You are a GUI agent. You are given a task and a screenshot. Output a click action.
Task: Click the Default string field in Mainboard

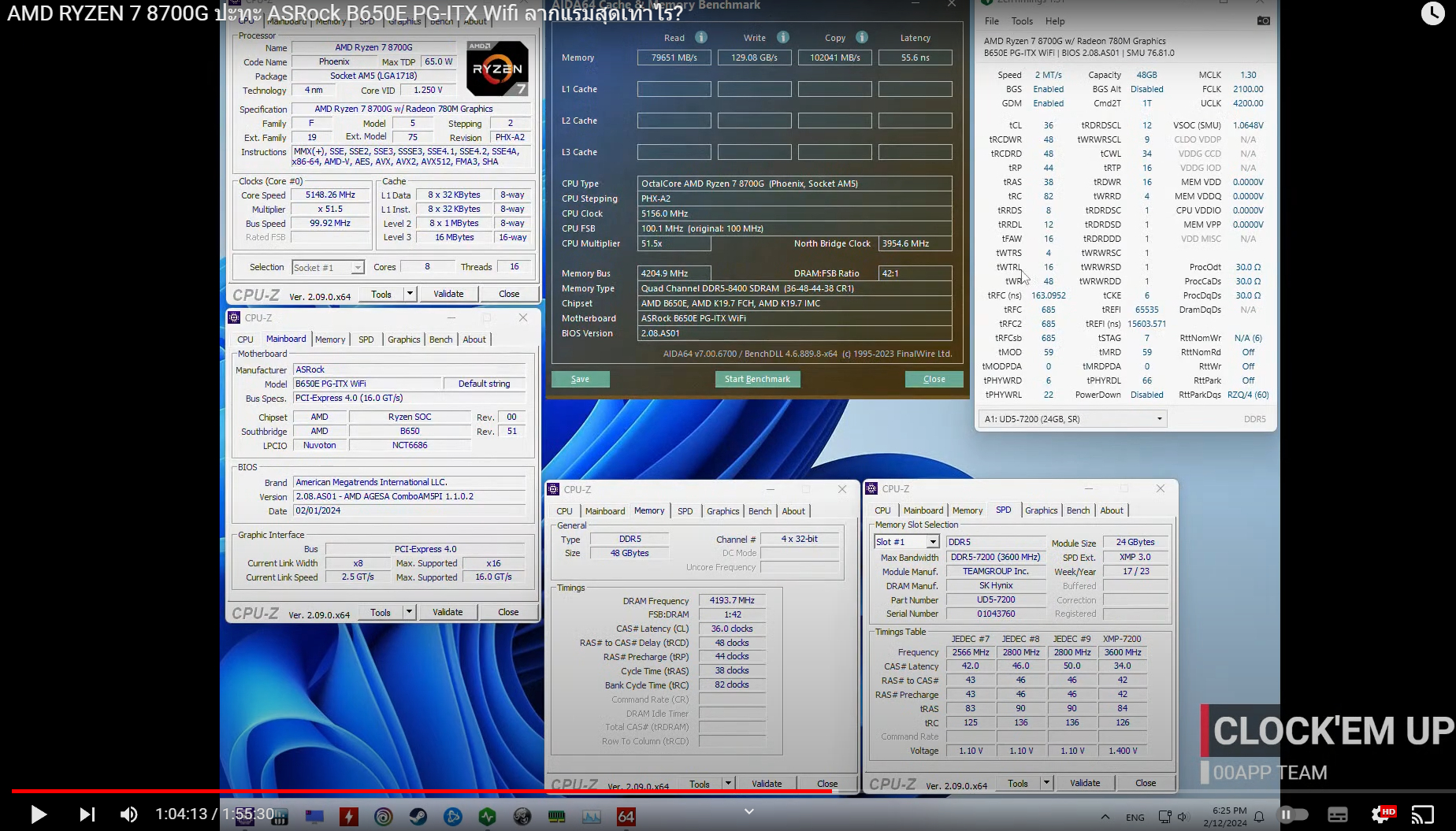[x=484, y=384]
